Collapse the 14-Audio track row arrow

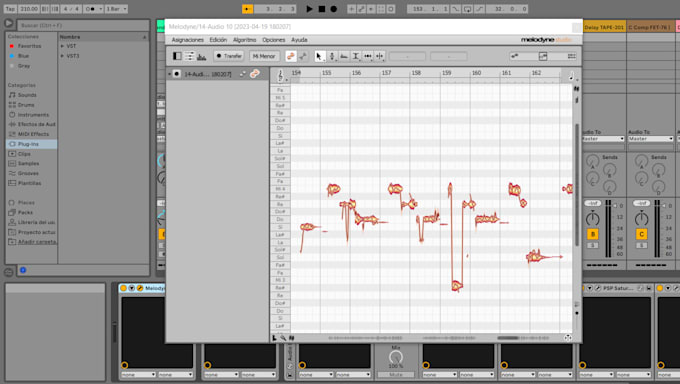170,74
